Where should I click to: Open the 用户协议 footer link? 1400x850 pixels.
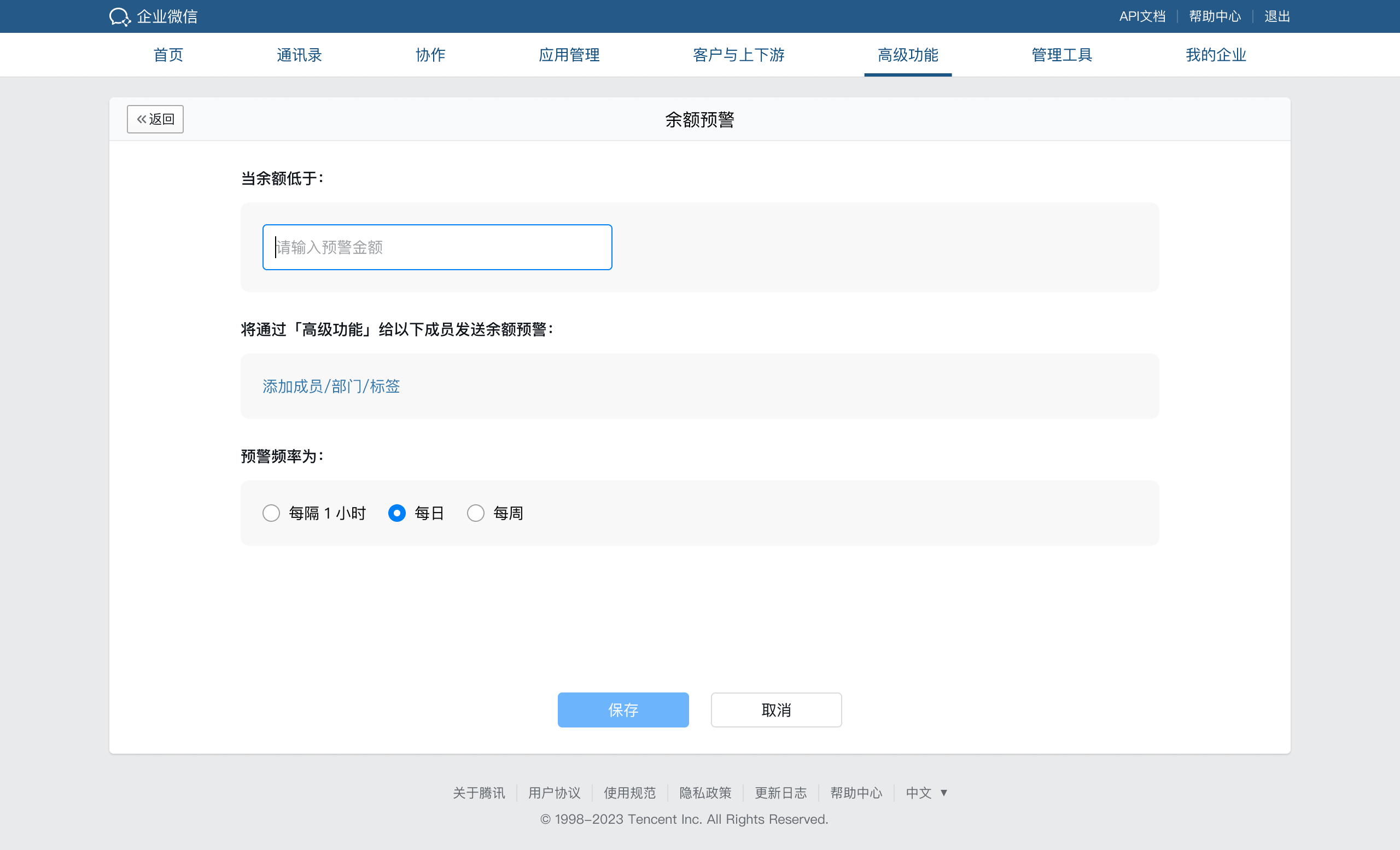coord(555,793)
